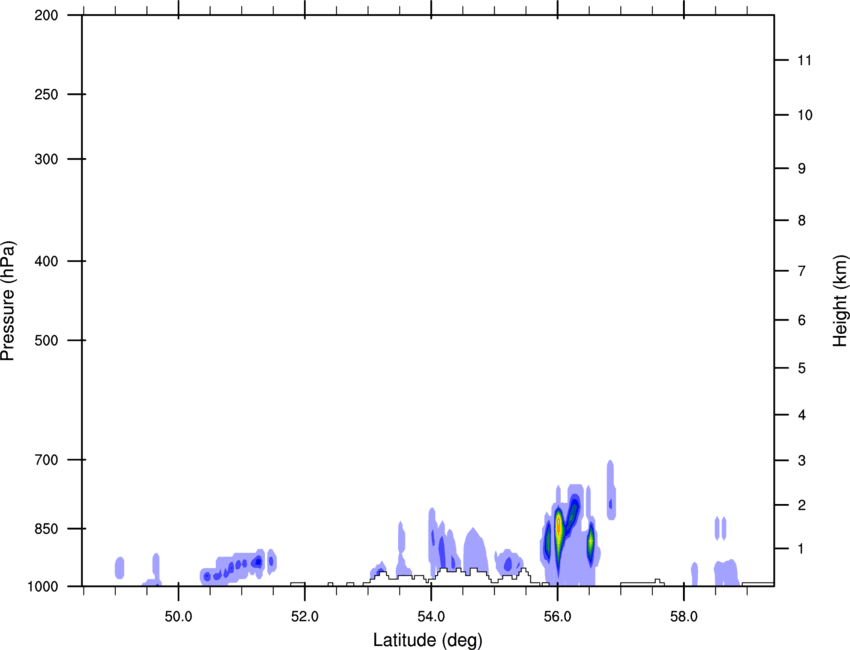
Task: Click the 54.0 latitude tick label
Action: [x=431, y=617]
